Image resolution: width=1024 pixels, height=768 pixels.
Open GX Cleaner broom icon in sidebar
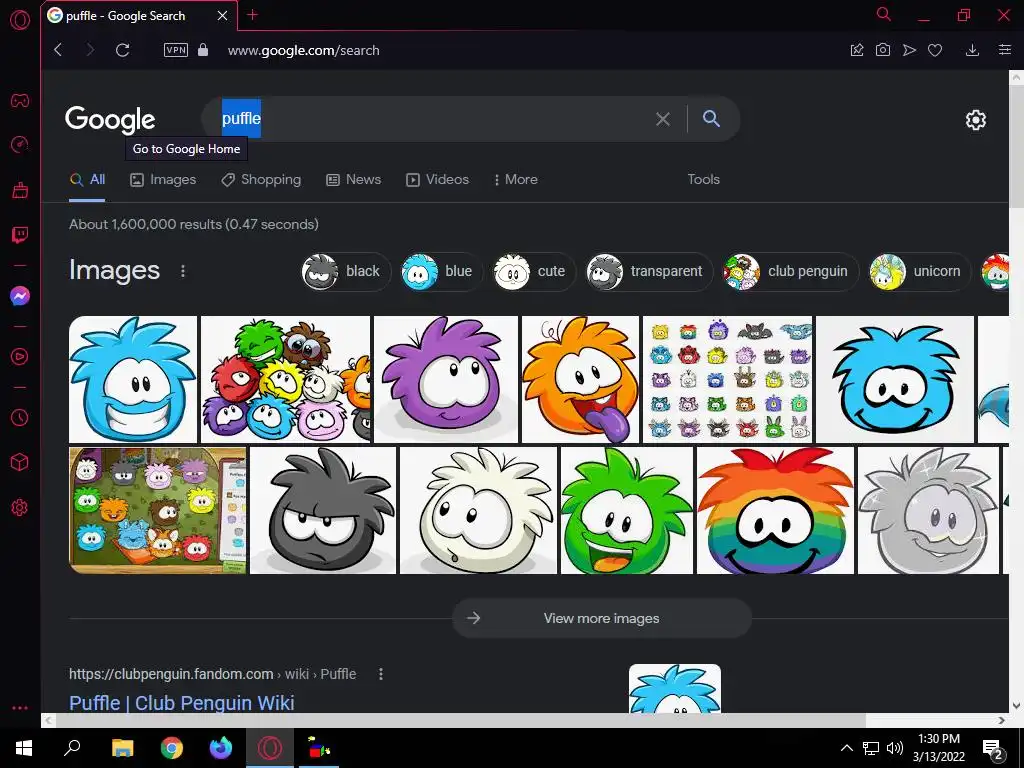[x=20, y=190]
